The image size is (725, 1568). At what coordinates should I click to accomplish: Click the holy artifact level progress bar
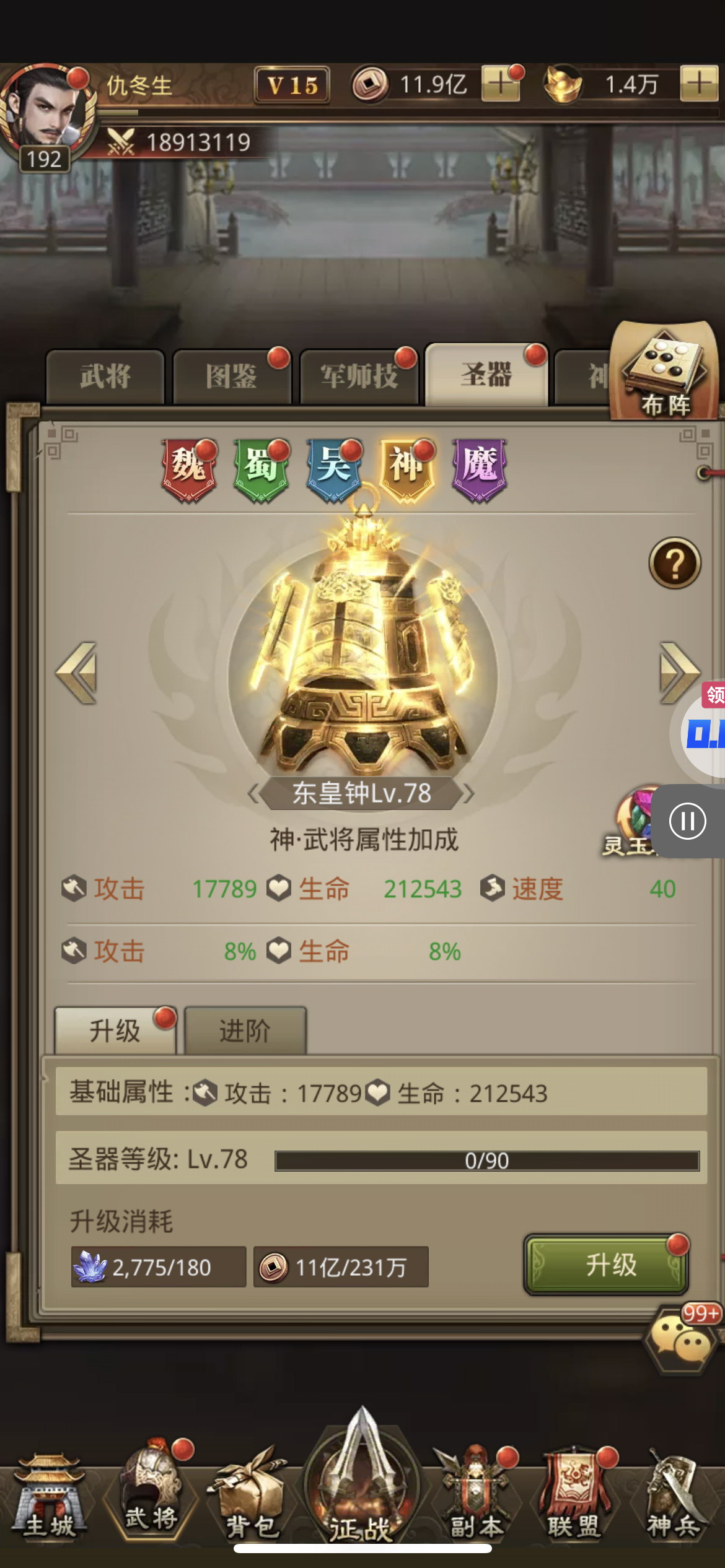tap(487, 1161)
